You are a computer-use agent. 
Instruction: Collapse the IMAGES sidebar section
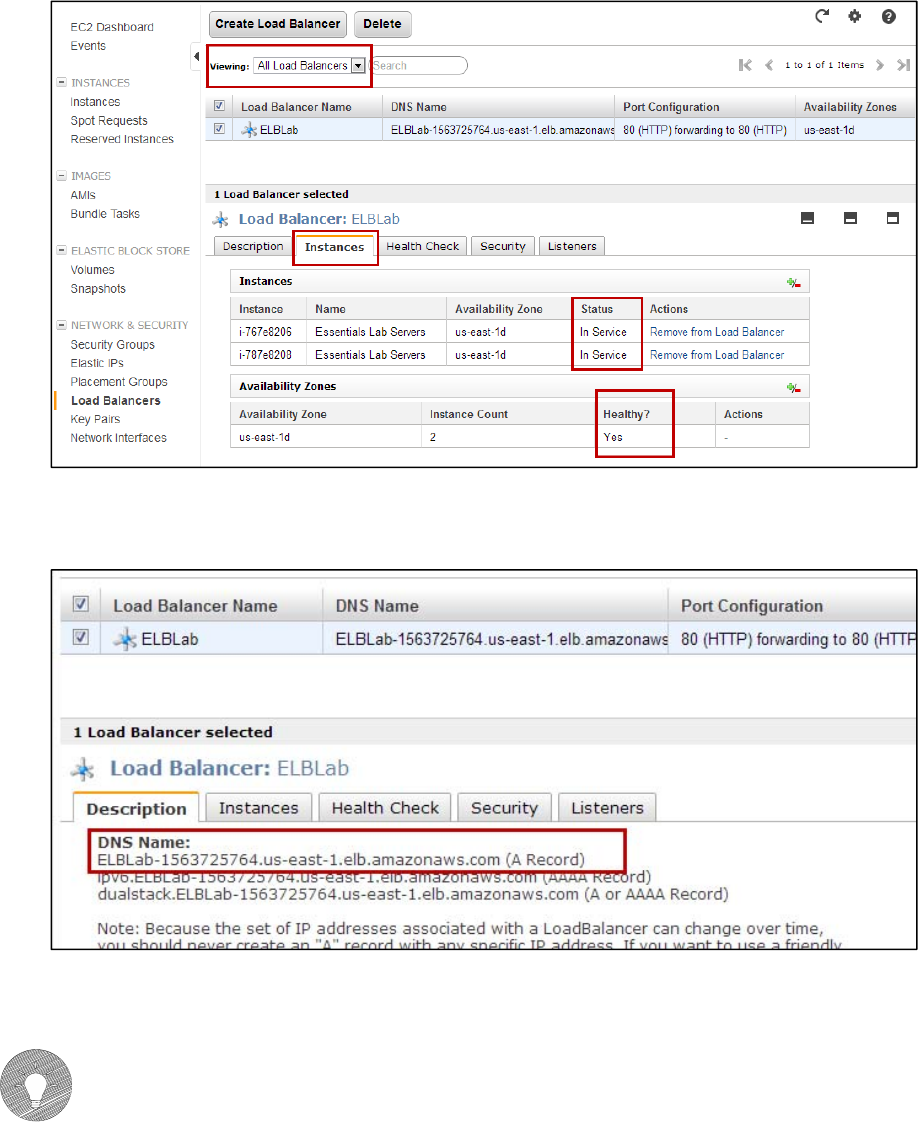(x=62, y=175)
